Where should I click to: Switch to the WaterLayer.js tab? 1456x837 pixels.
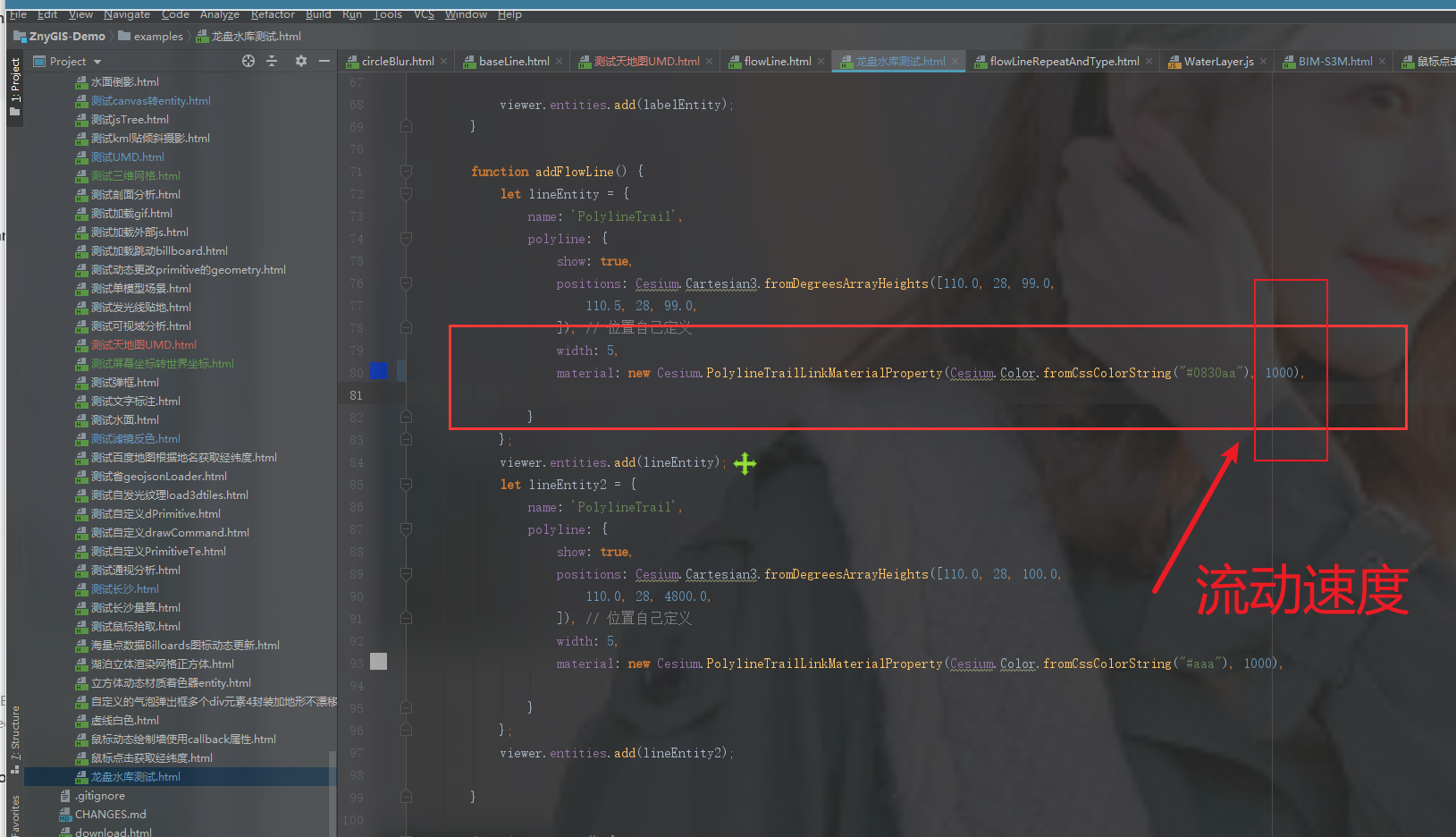[x=1218, y=62]
